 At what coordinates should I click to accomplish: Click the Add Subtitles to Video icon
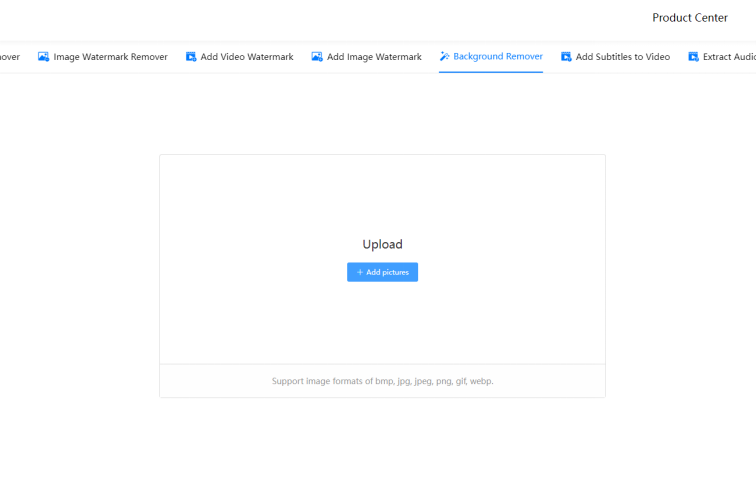click(x=566, y=57)
